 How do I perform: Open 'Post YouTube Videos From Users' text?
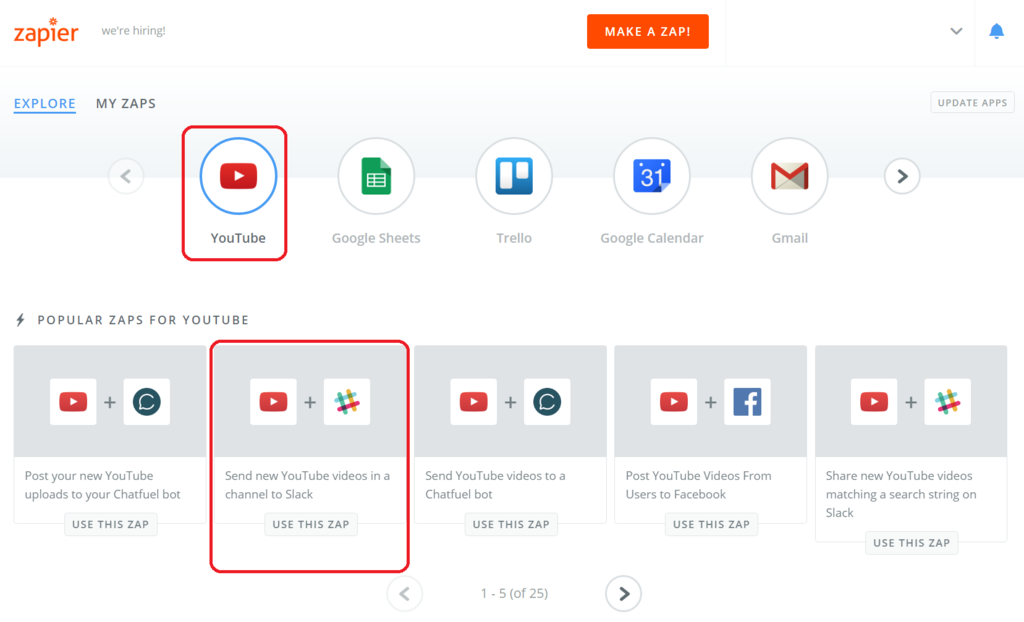(698, 485)
